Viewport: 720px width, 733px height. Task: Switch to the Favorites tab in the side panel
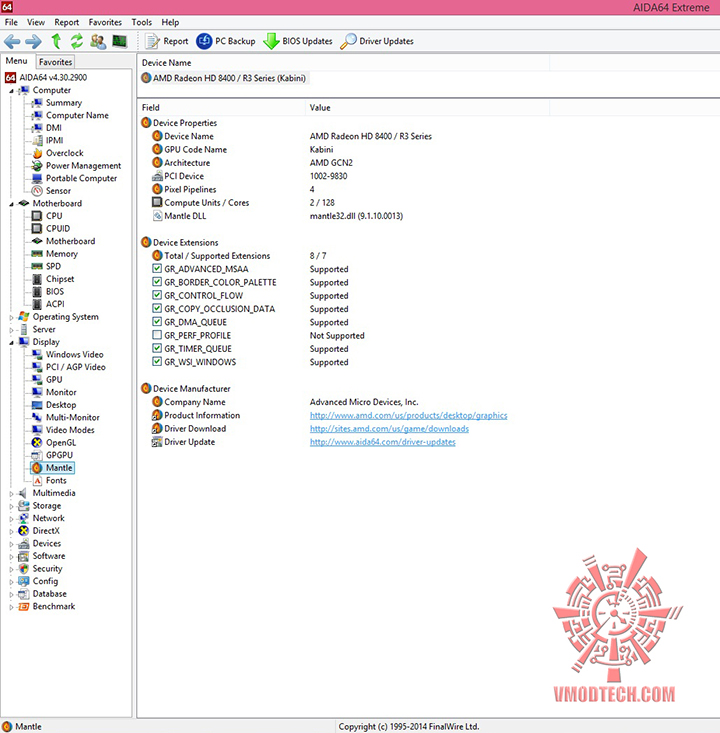coord(55,62)
